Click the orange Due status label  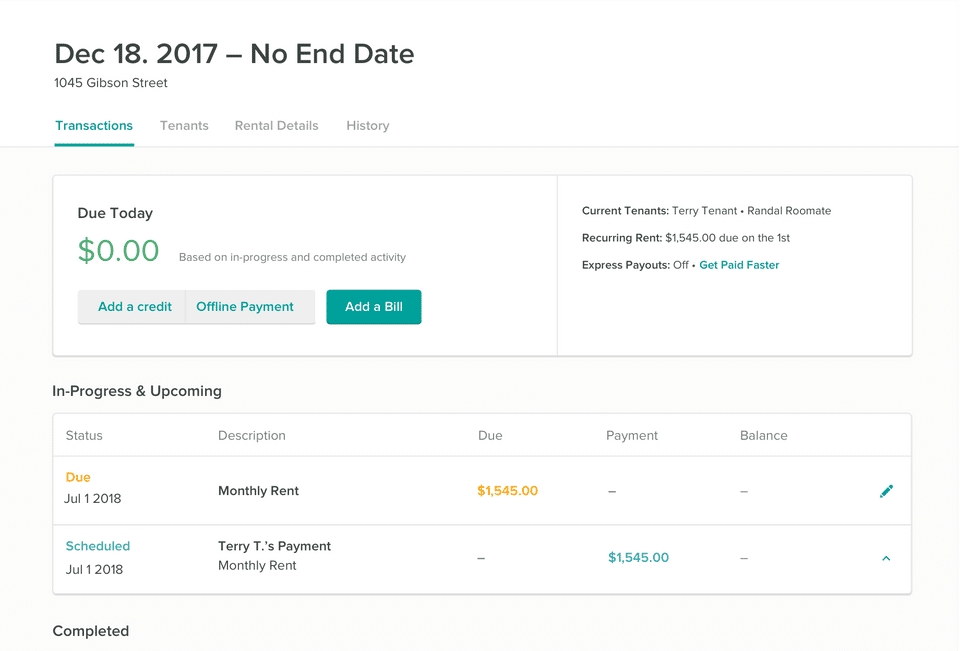(78, 477)
